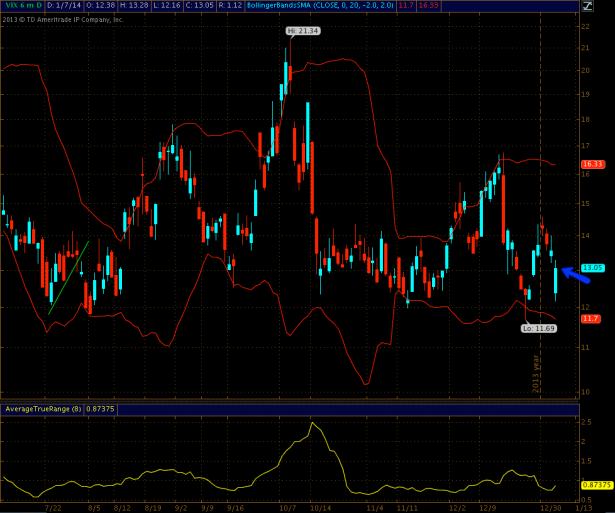
Task: Click the 16.33 upper band price tag
Action: tap(591, 163)
